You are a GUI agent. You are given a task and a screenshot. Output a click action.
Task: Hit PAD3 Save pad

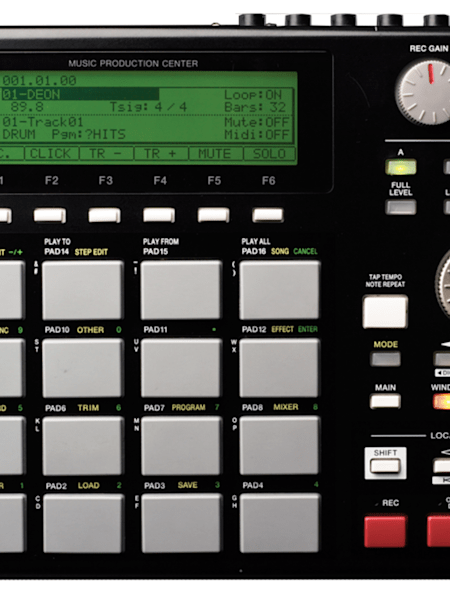(x=181, y=523)
